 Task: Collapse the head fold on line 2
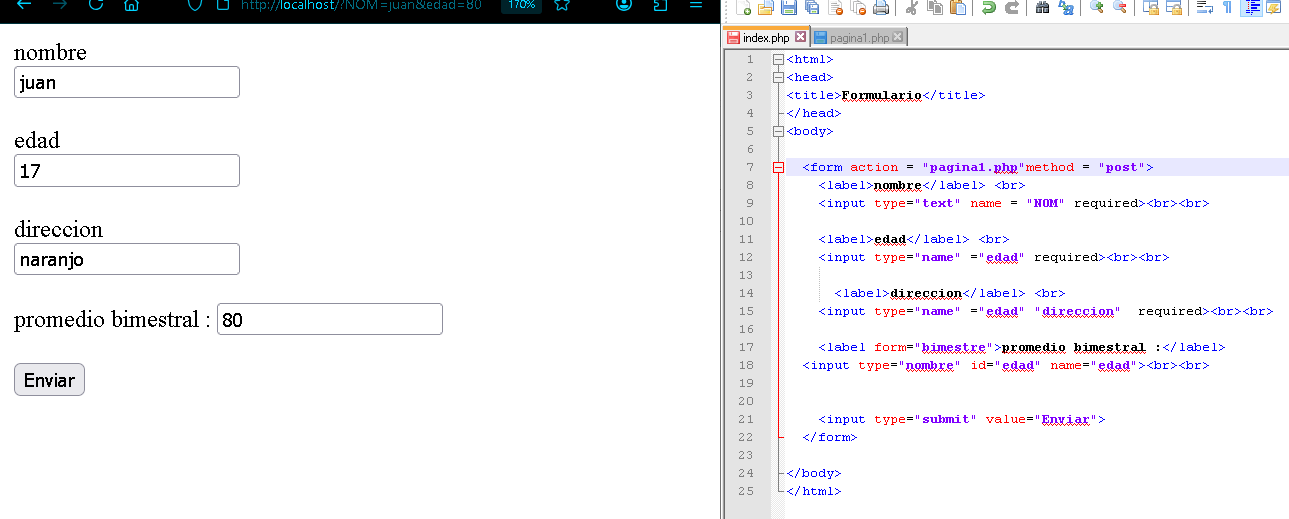pos(778,78)
